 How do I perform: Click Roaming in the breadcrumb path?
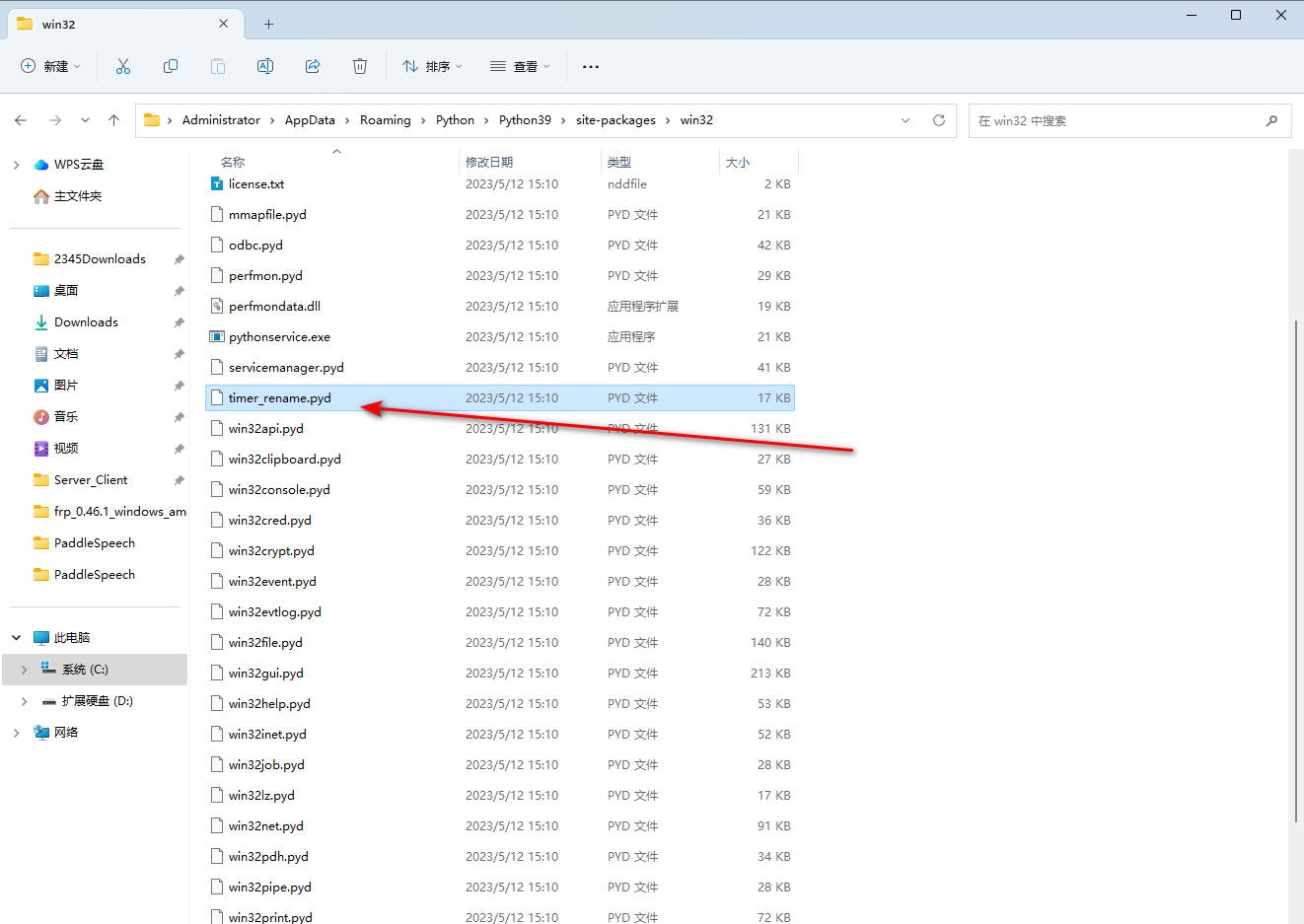[x=386, y=120]
